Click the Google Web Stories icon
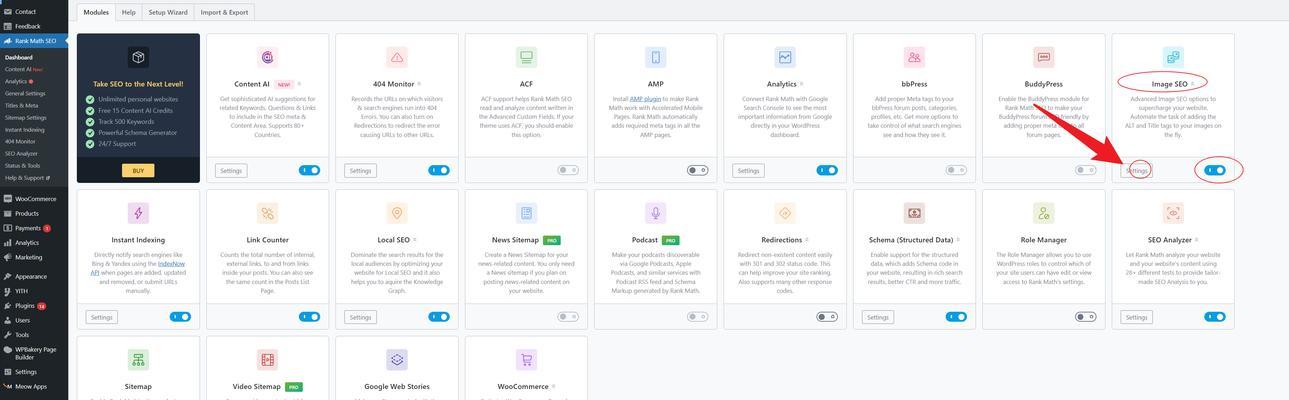This screenshot has width=1289, height=400. [397, 360]
